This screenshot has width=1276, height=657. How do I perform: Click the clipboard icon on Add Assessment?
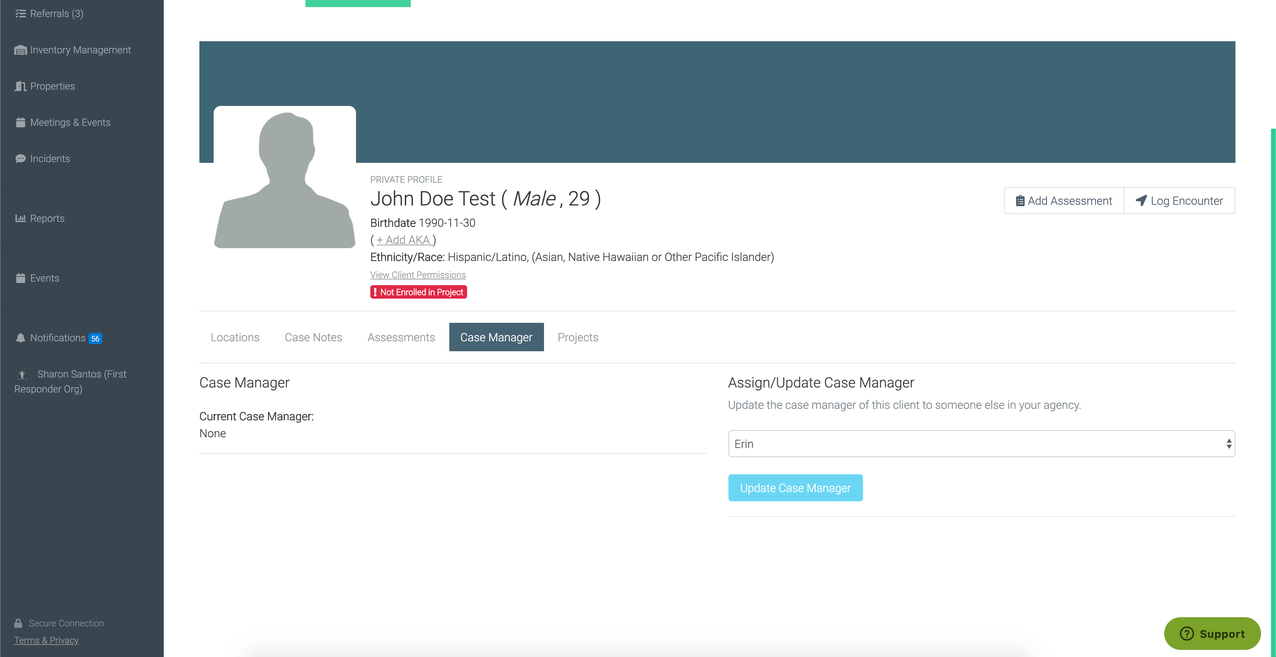pyautogui.click(x=1020, y=201)
